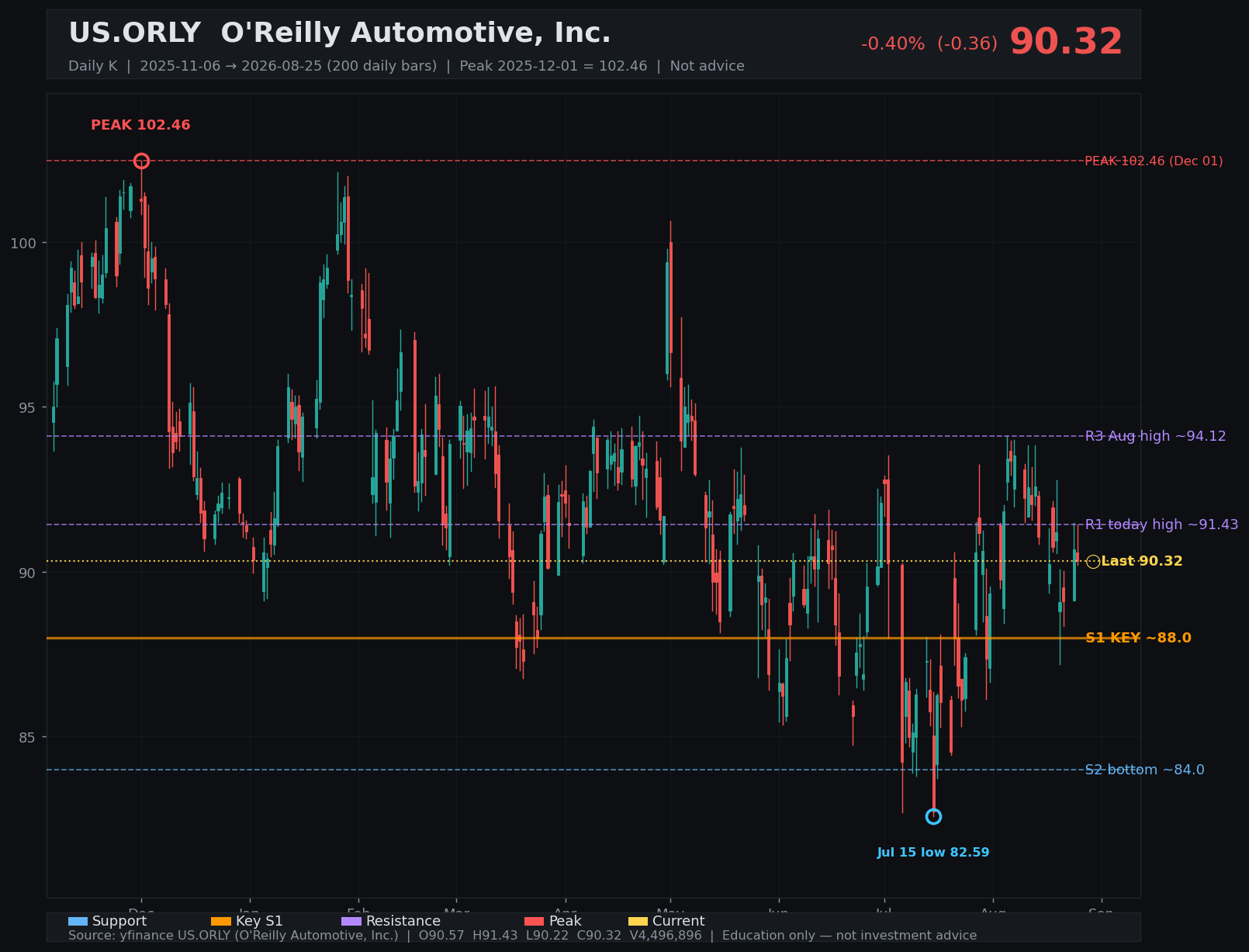Click the 'Support' legend label
This screenshot has height=952, width=1249.
click(119, 921)
